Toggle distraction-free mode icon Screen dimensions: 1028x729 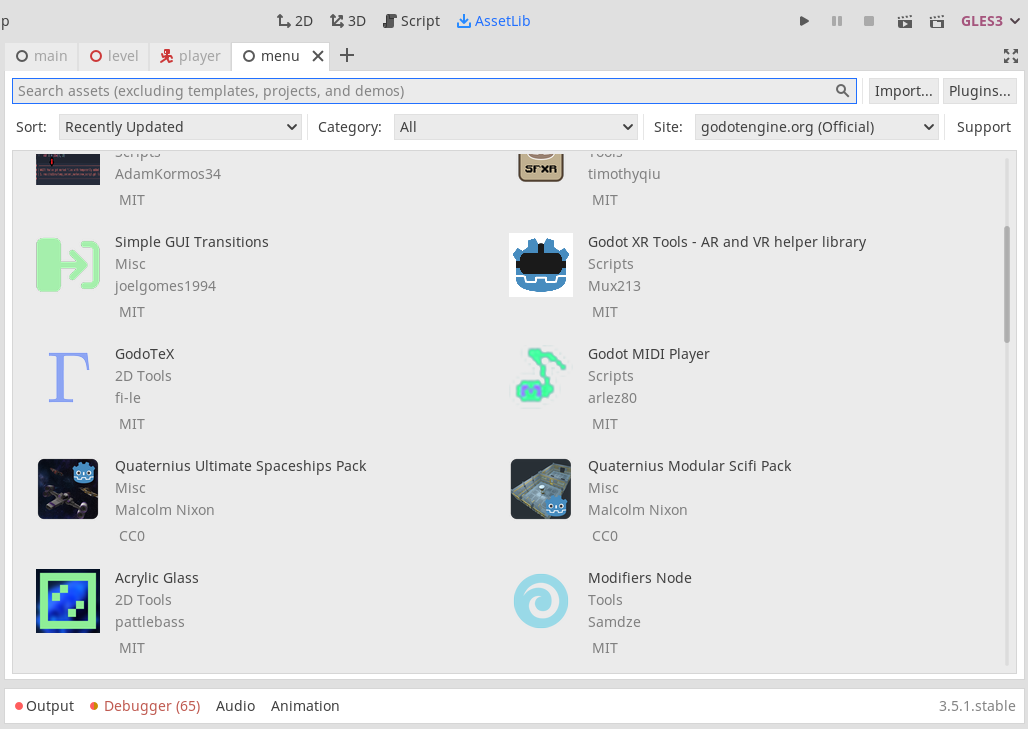1011,56
